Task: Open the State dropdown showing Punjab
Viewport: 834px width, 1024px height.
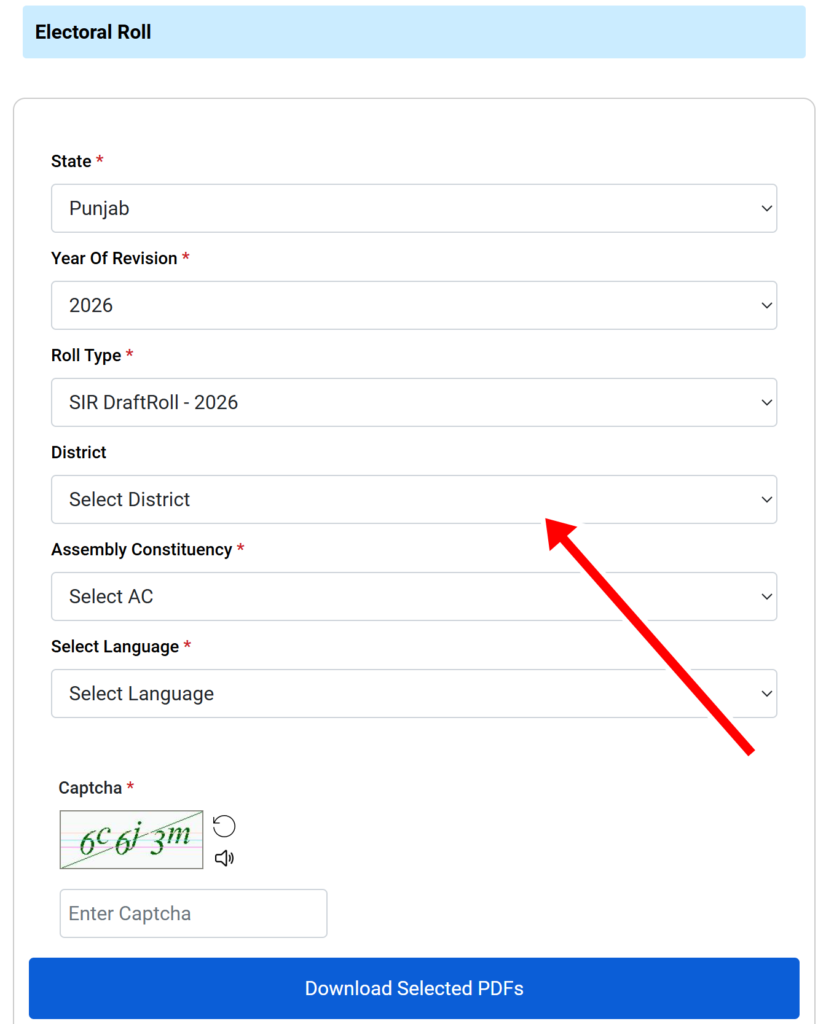Action: point(414,208)
